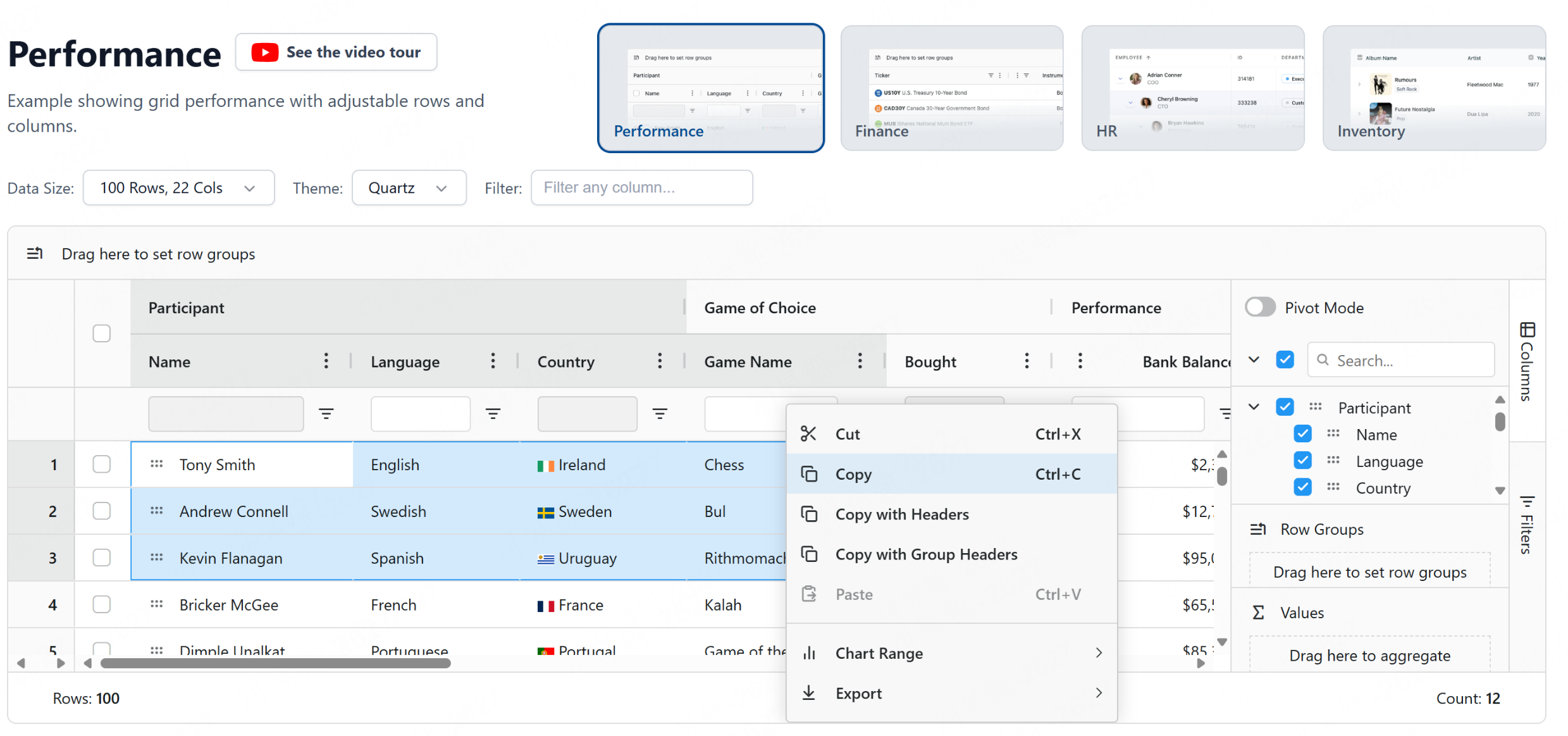The image size is (1568, 736).
Task: Click See the video tour button
Action: pos(336,52)
